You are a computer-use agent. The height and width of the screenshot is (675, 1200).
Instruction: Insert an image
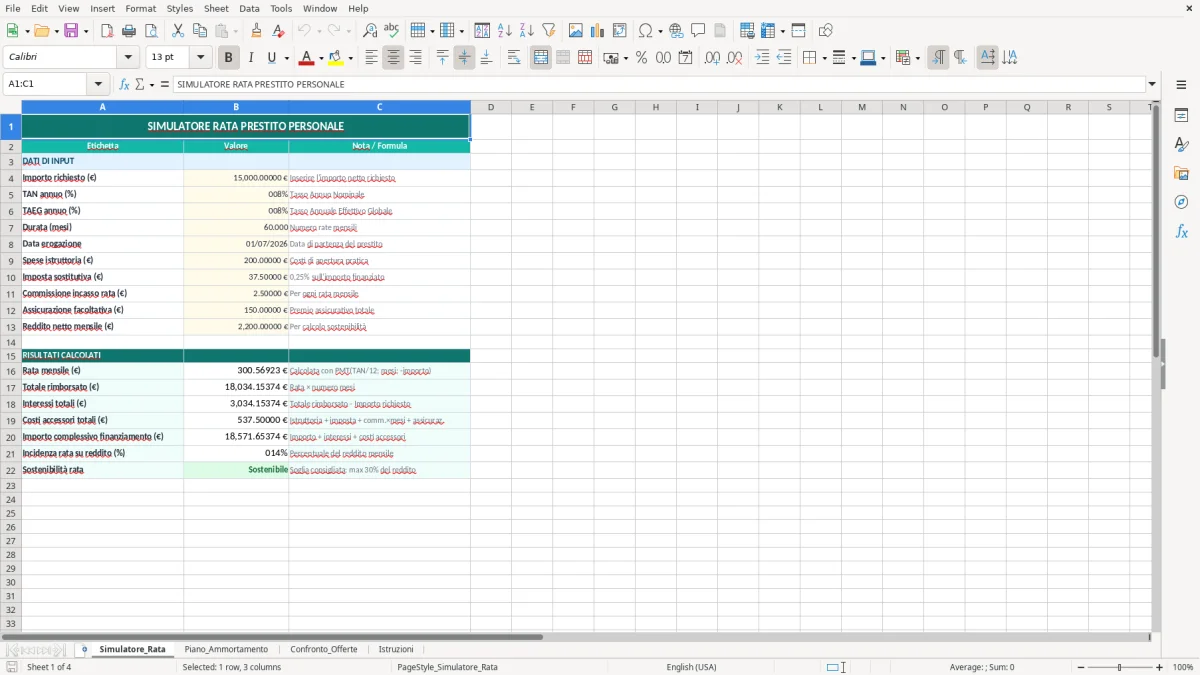point(576,31)
